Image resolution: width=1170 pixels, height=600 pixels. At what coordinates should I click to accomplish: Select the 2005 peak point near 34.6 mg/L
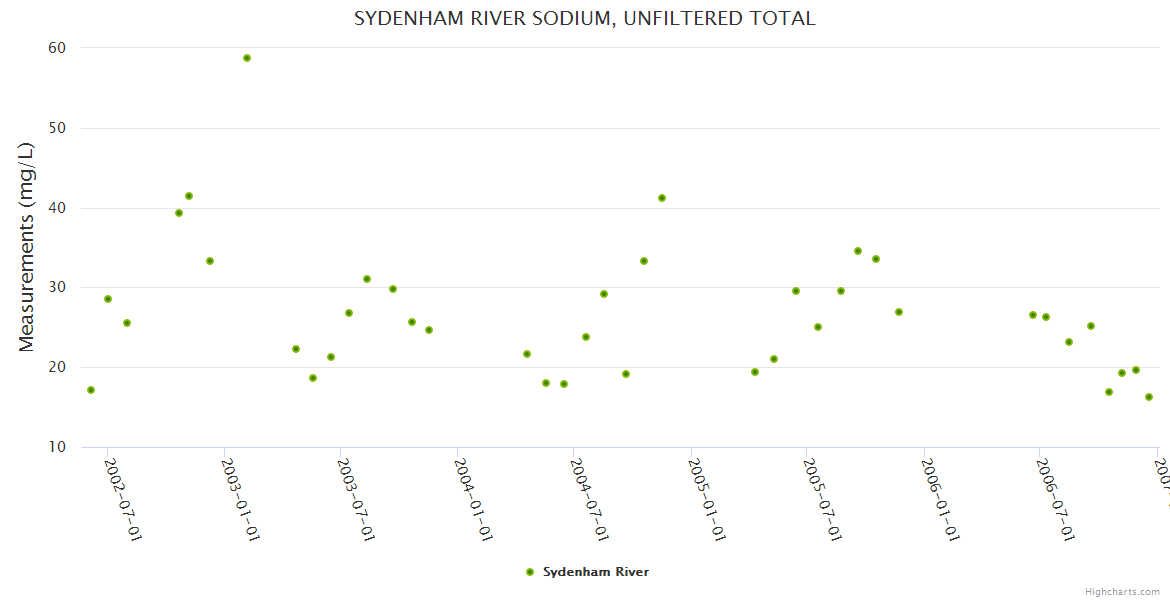858,251
